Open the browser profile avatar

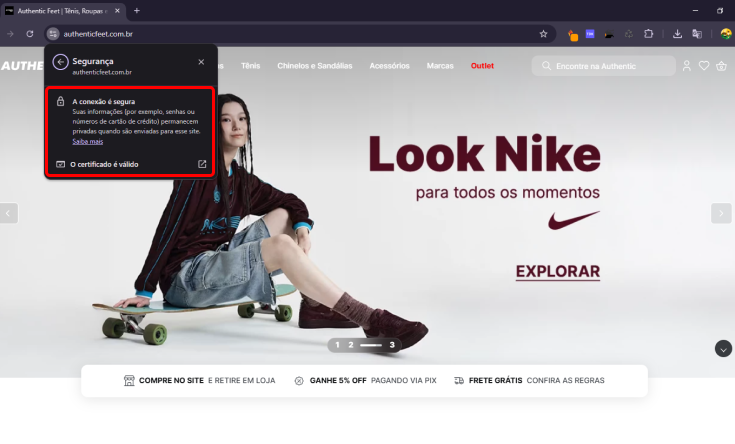click(x=726, y=34)
